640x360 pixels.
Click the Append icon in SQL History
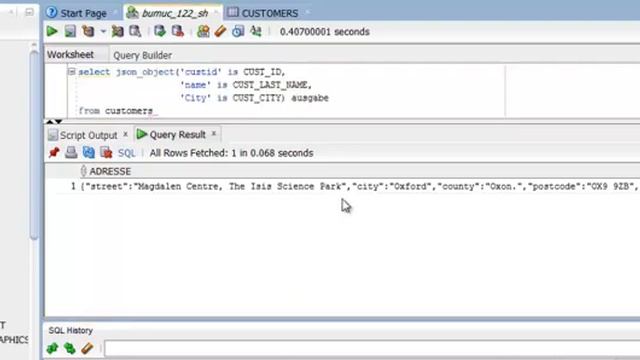[52, 348]
